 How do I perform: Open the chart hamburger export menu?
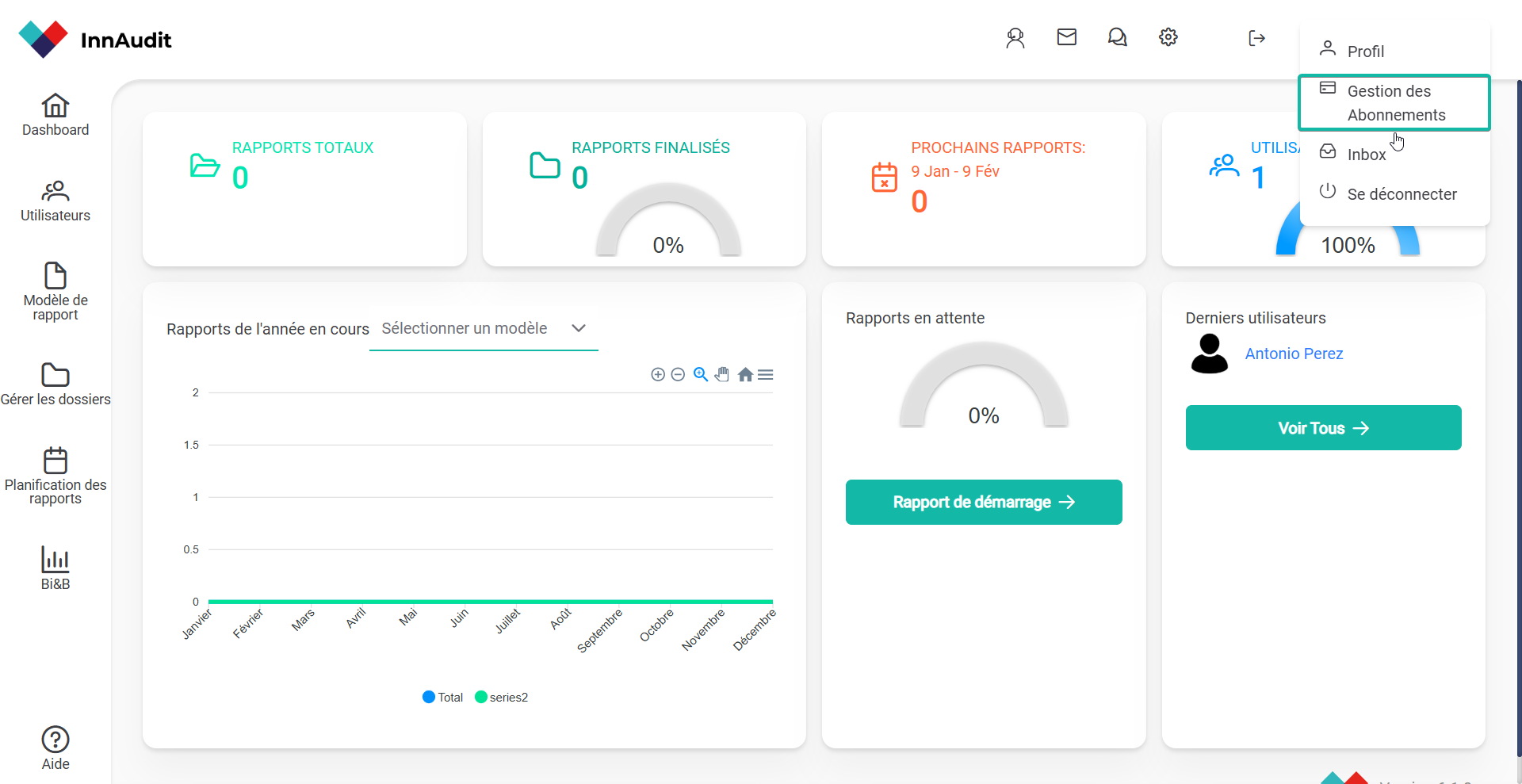point(766,375)
